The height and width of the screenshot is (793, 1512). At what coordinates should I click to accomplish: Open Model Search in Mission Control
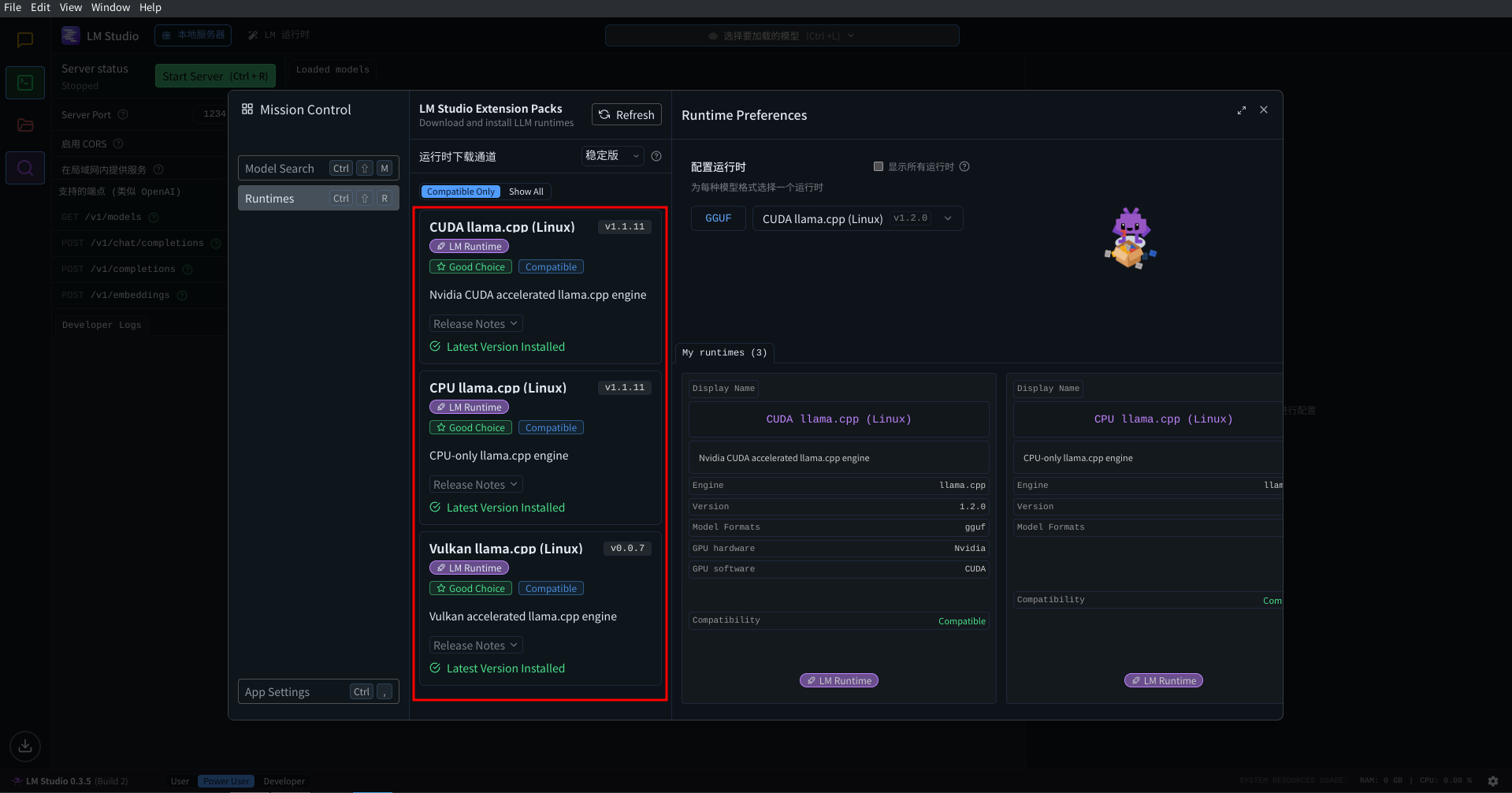pyautogui.click(x=318, y=168)
